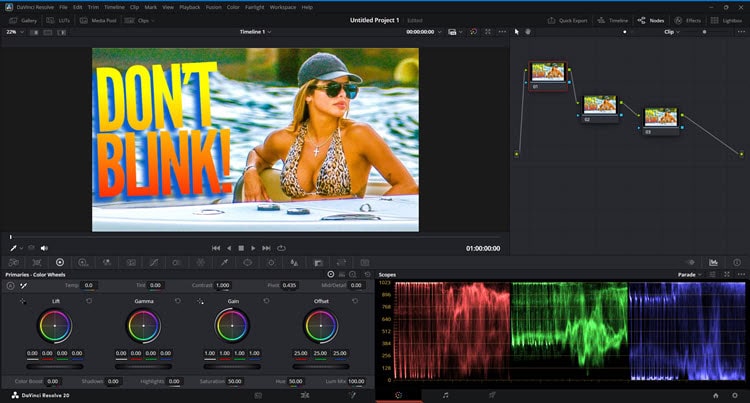Image resolution: width=750 pixels, height=403 pixels.
Task: Toggle the Media Pool panel
Action: coord(98,21)
